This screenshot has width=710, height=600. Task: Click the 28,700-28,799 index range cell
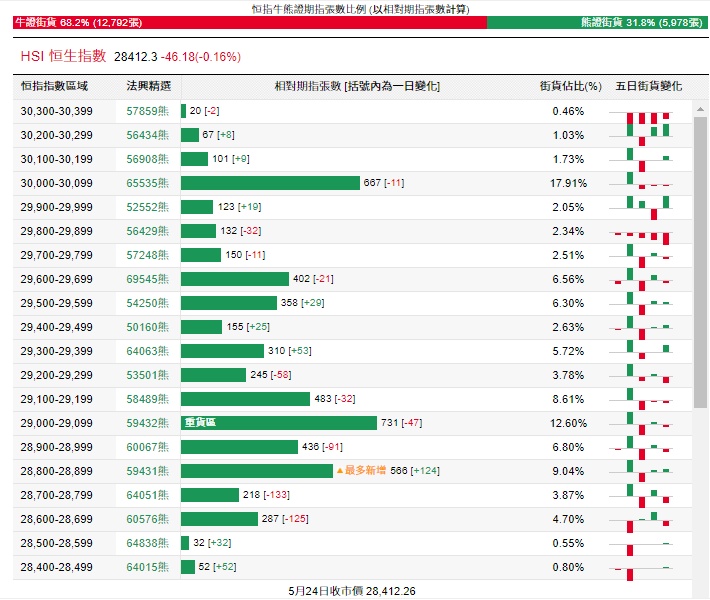(x=57, y=495)
